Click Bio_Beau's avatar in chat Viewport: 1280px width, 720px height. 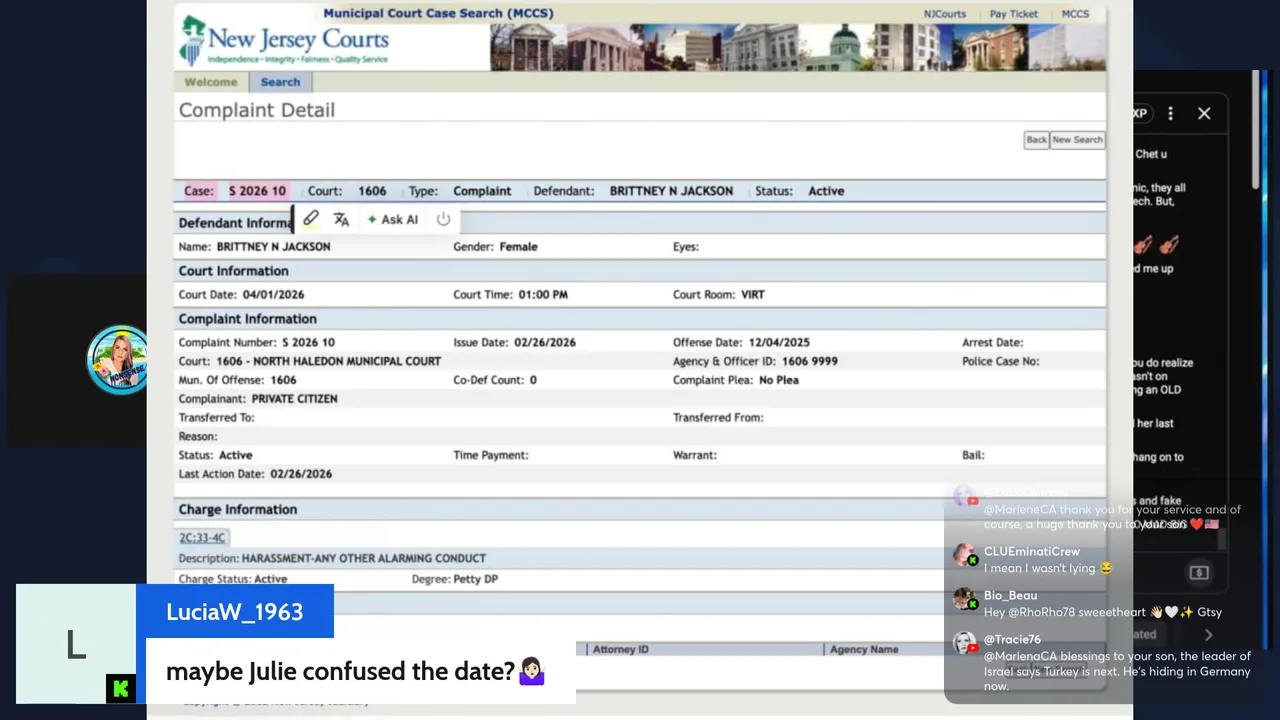(x=964, y=599)
